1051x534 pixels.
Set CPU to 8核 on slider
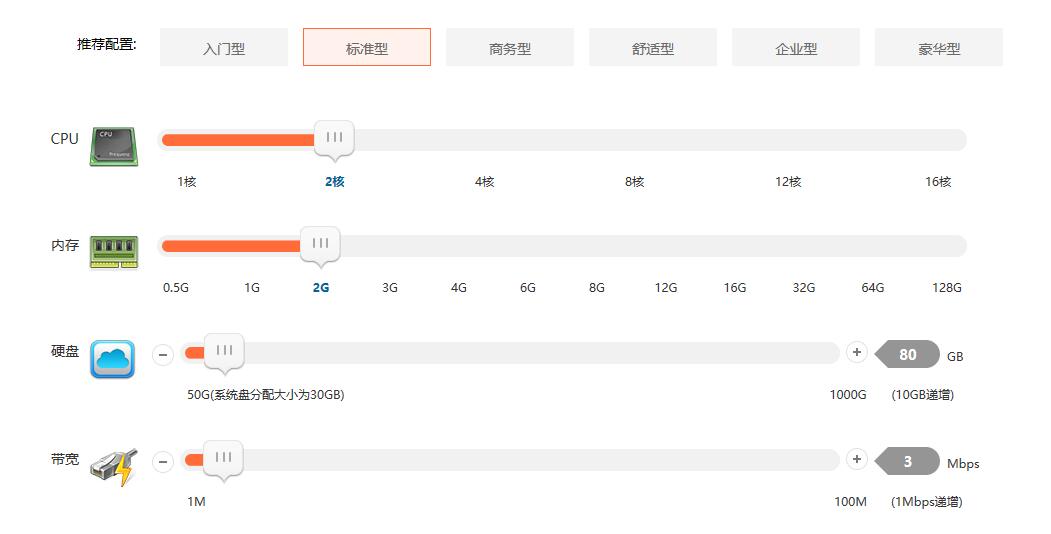point(635,182)
